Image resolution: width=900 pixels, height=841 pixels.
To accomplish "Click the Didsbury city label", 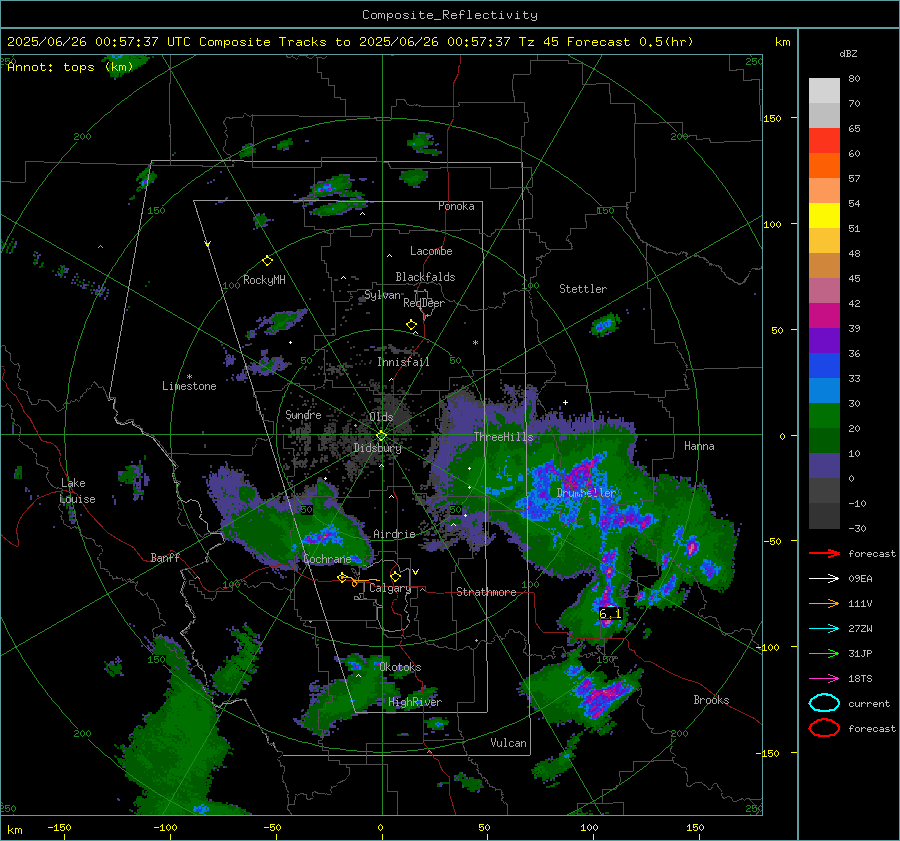I will (378, 448).
